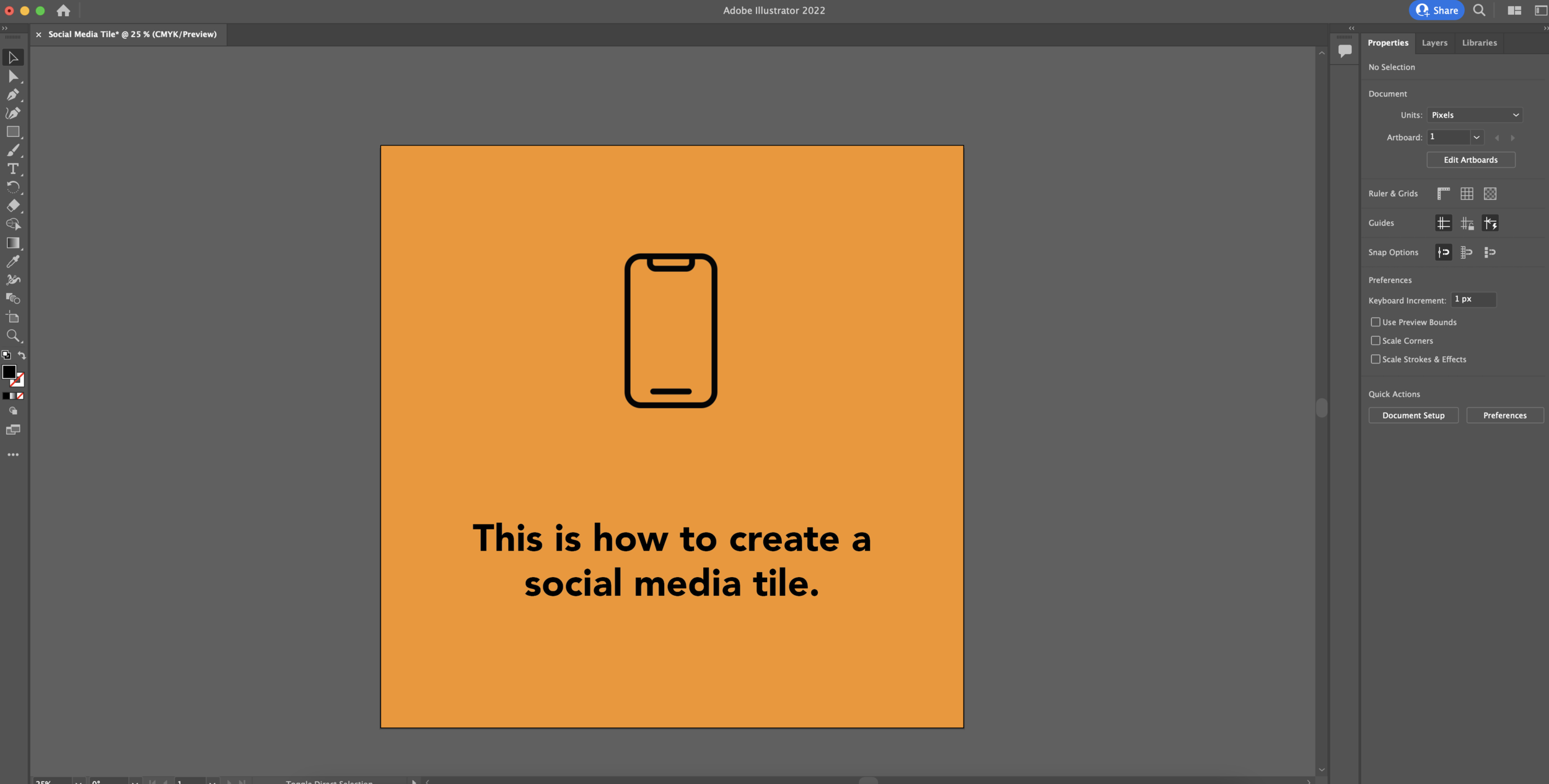Viewport: 1549px width, 784px height.
Task: Expand the Artboard number dropdown
Action: click(1477, 137)
